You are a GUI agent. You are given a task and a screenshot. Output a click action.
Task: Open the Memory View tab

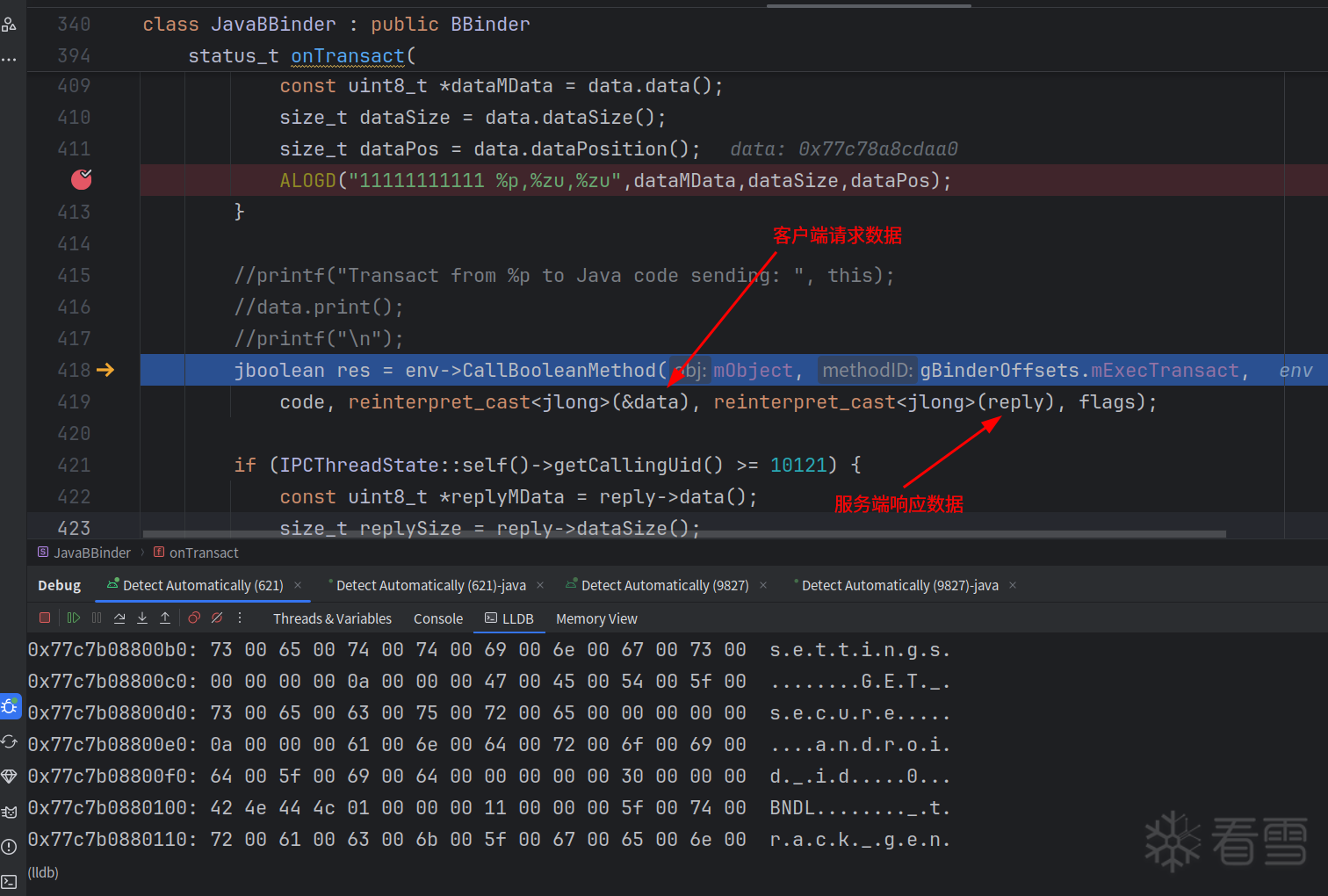(596, 619)
